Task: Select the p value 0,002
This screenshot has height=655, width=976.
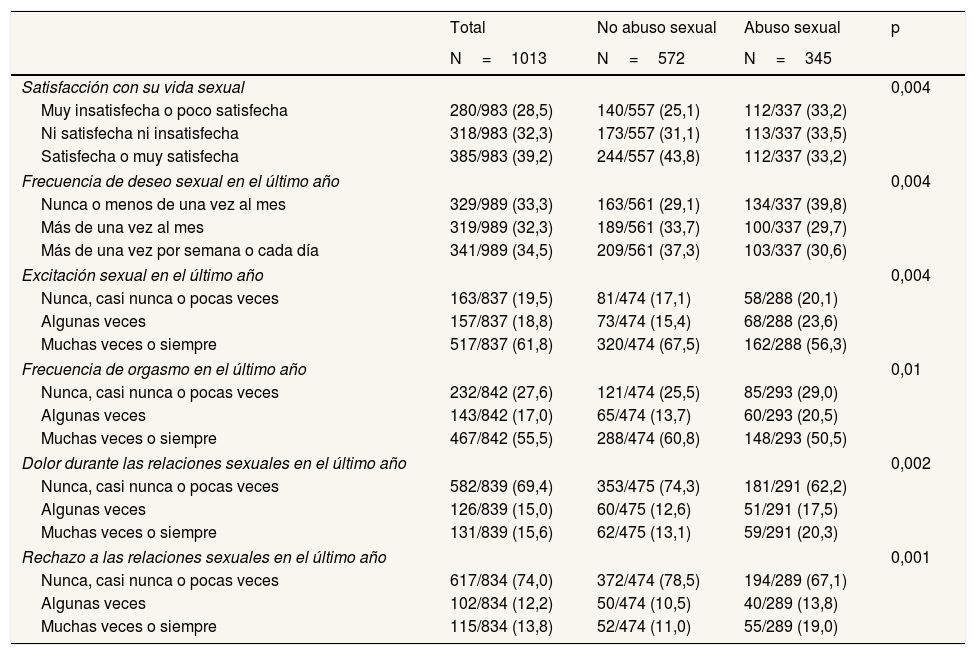Action: 910,463
